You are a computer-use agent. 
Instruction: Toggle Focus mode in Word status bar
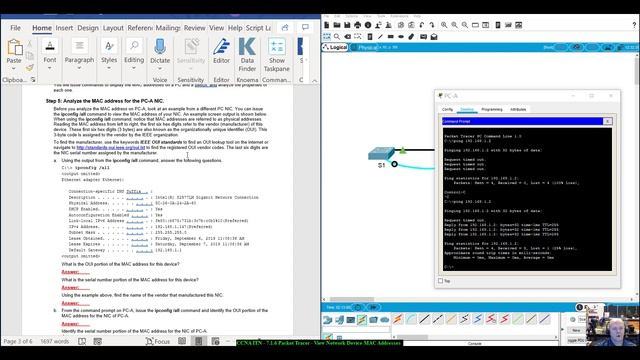pyautogui.click(x=158, y=341)
